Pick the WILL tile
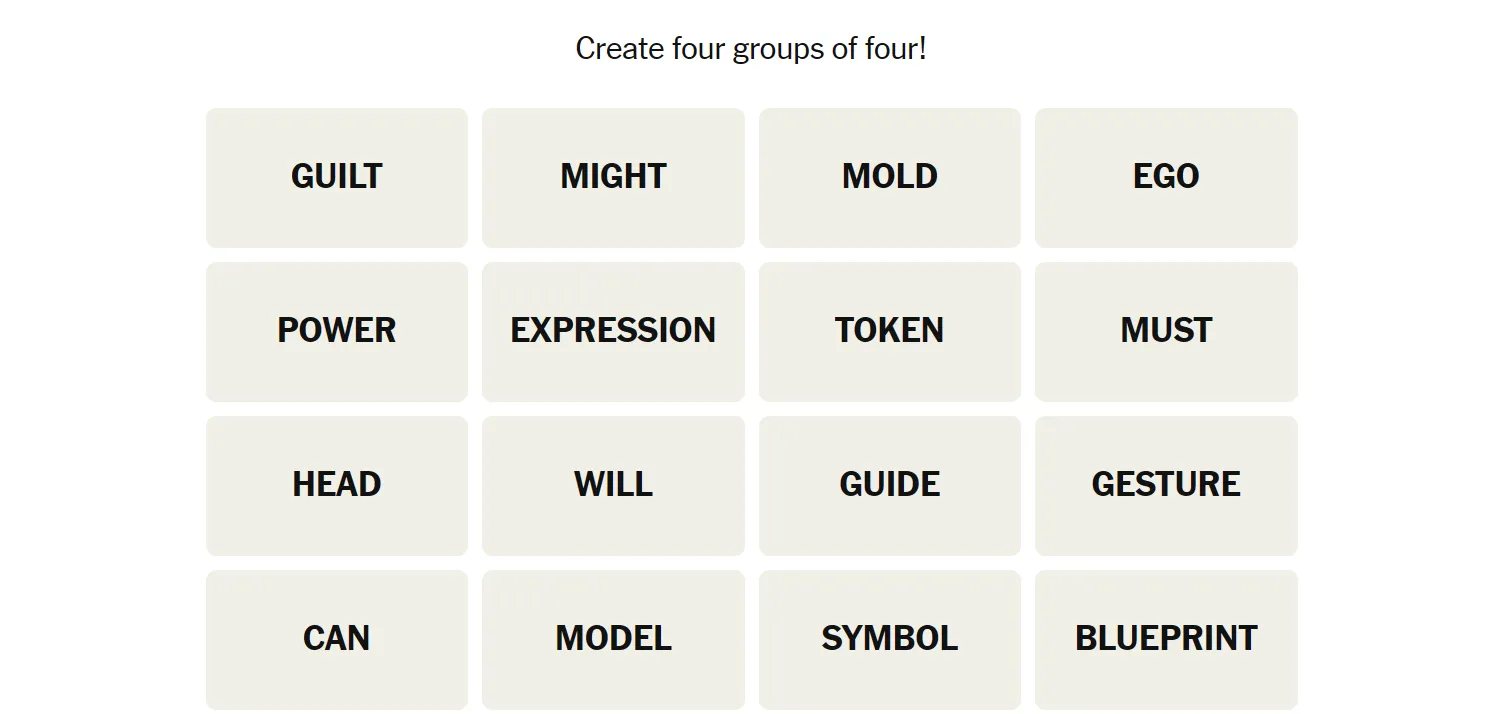 [x=613, y=486]
